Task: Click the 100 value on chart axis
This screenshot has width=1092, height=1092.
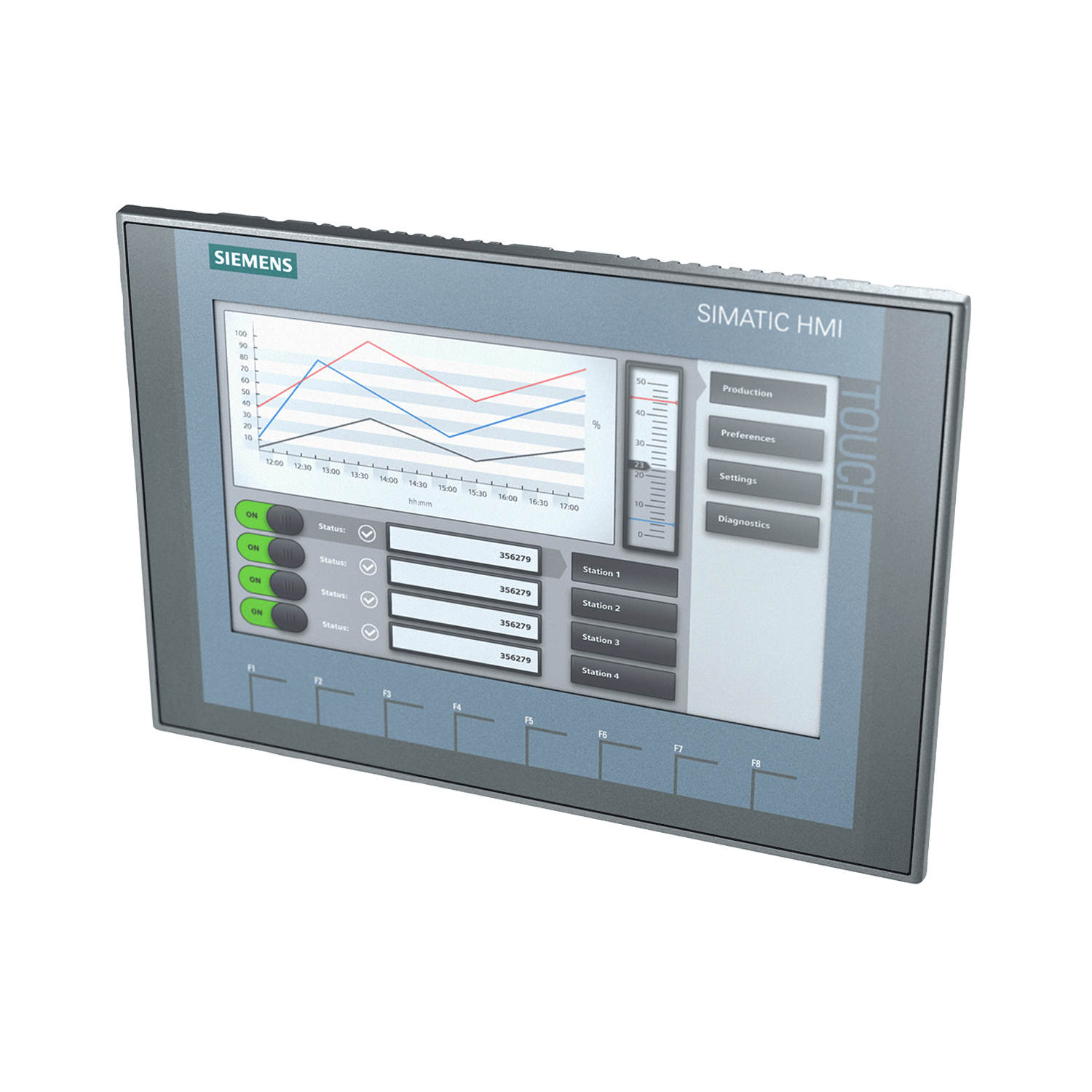Action: coord(241,333)
